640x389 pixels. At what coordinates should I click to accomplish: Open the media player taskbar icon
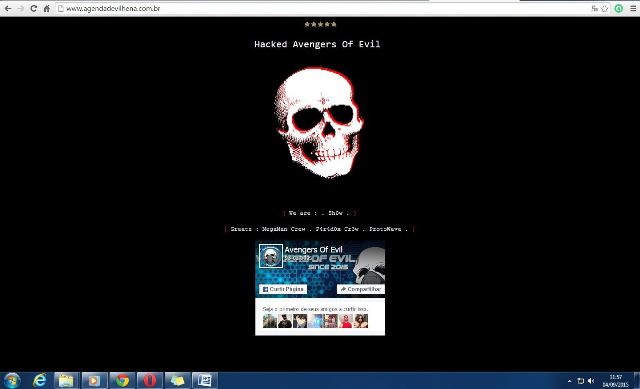(x=94, y=380)
